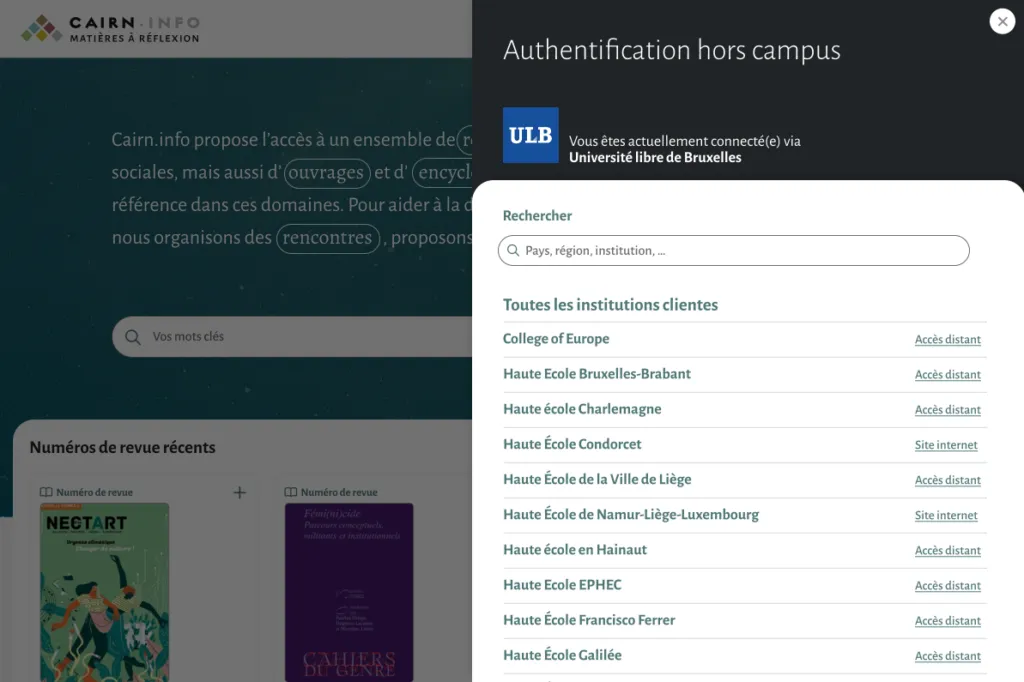This screenshot has height=682, width=1024.
Task: Click the rencontres pill link
Action: tap(327, 238)
